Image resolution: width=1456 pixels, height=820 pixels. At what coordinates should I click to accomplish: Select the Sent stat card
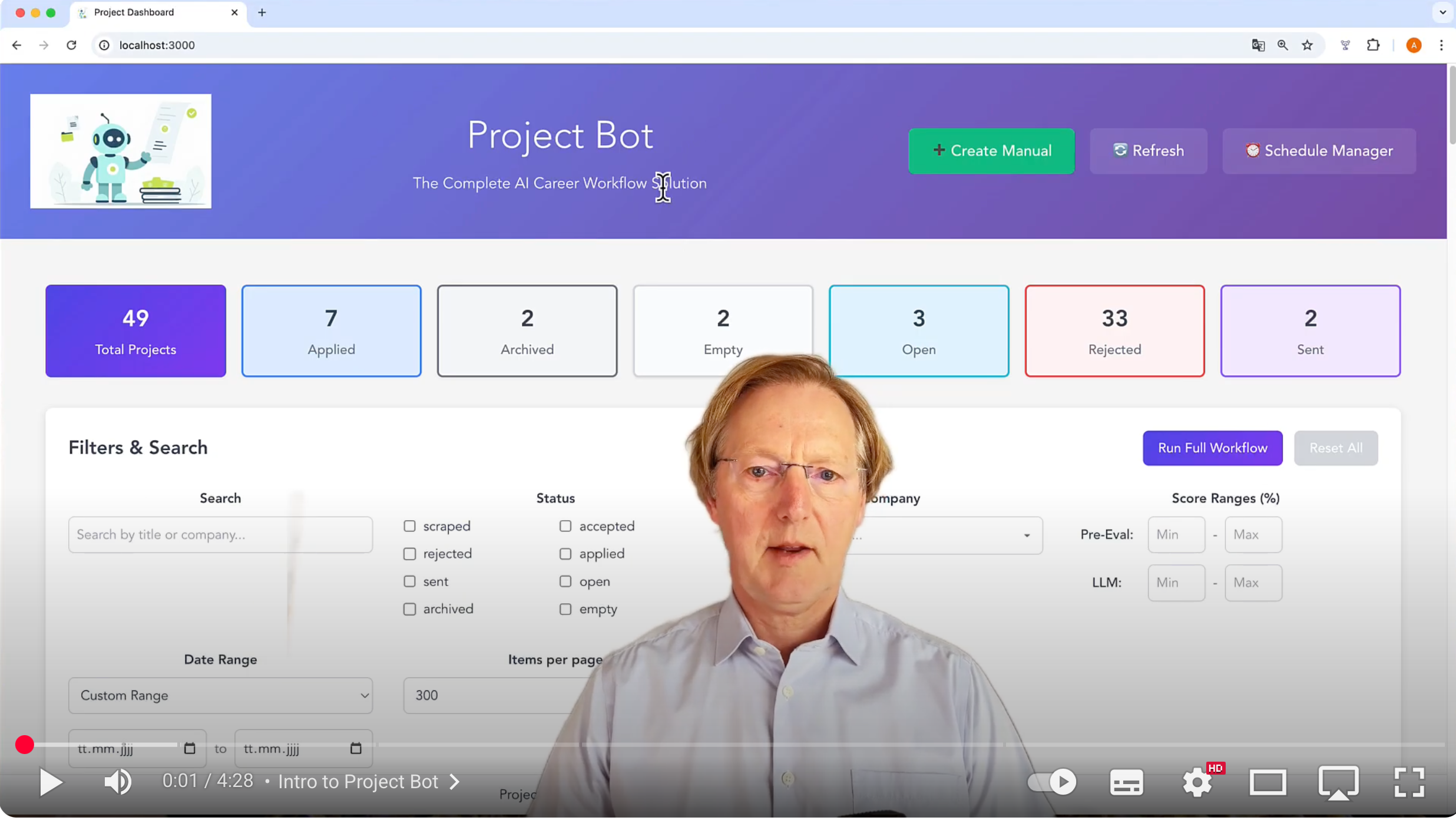pyautogui.click(x=1311, y=331)
